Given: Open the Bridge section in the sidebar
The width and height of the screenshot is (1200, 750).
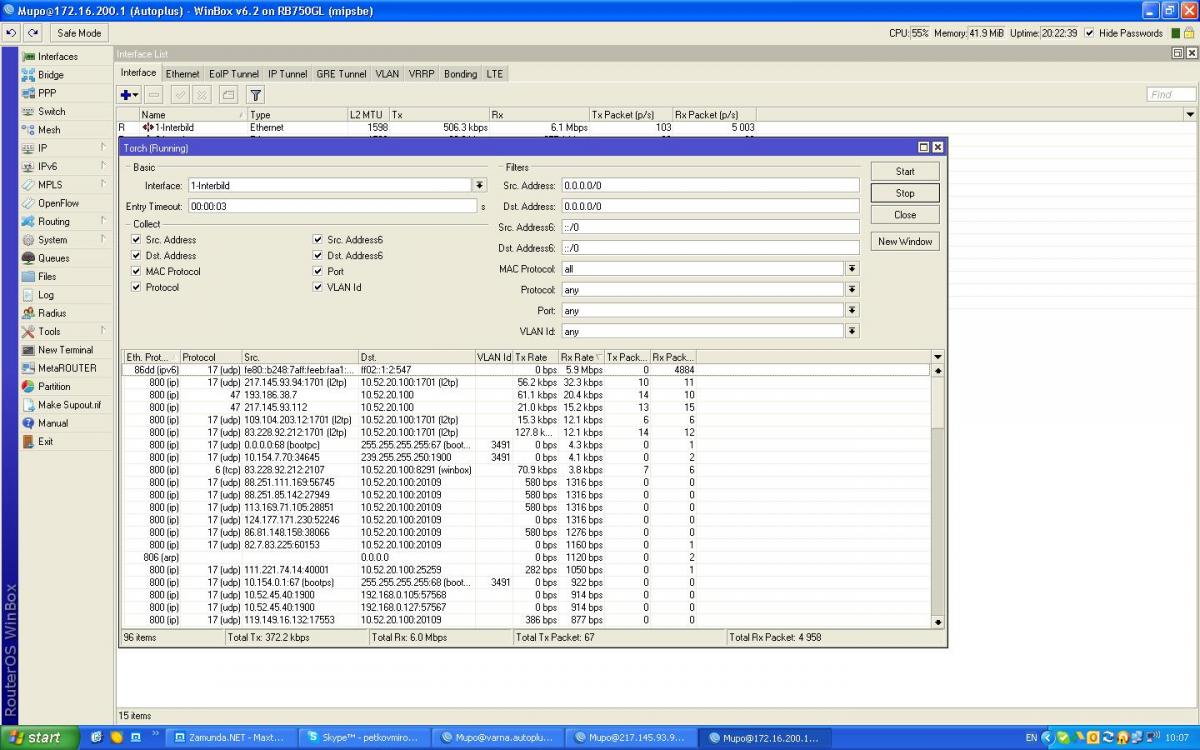Looking at the screenshot, I should pyautogui.click(x=50, y=75).
